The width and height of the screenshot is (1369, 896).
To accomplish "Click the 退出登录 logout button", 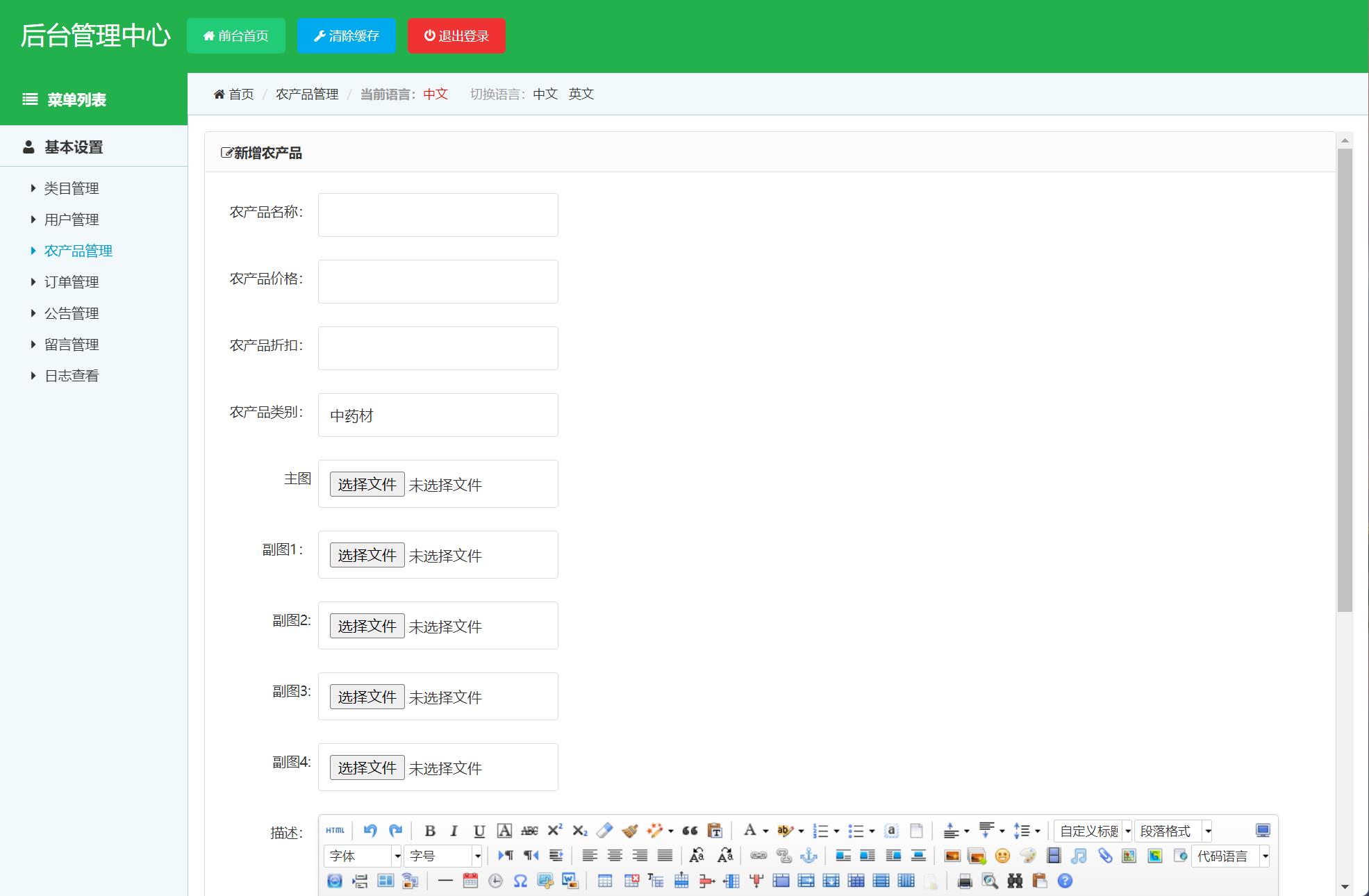I will pyautogui.click(x=456, y=36).
